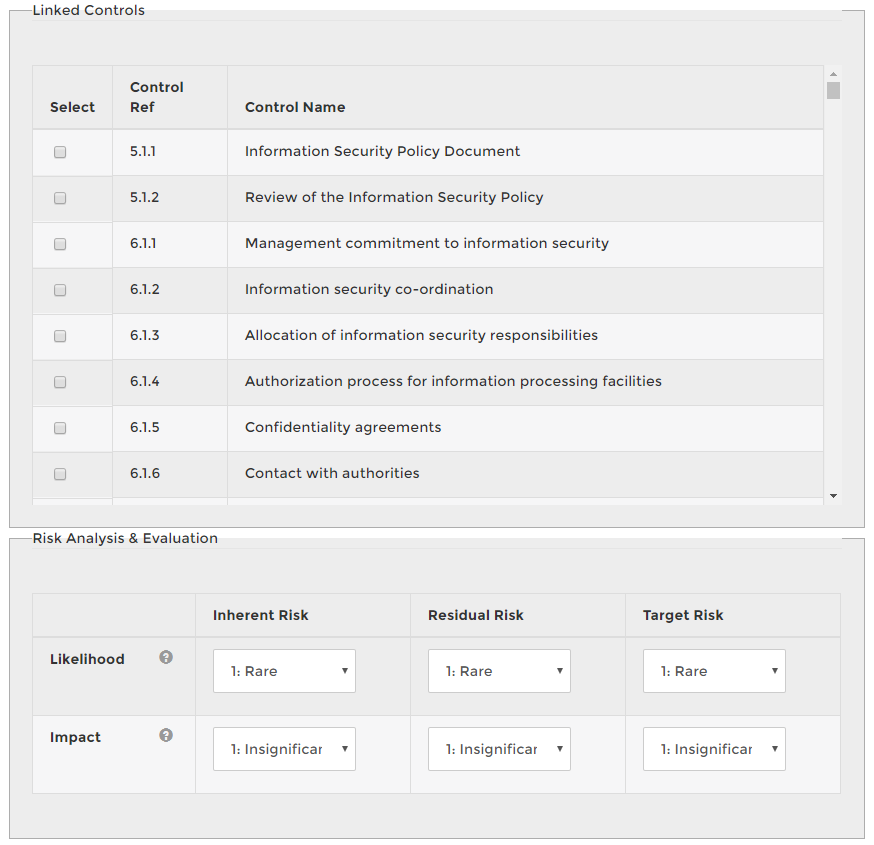The width and height of the screenshot is (874, 845).
Task: Expand Residual Risk Impact dropdown
Action: click(x=499, y=749)
